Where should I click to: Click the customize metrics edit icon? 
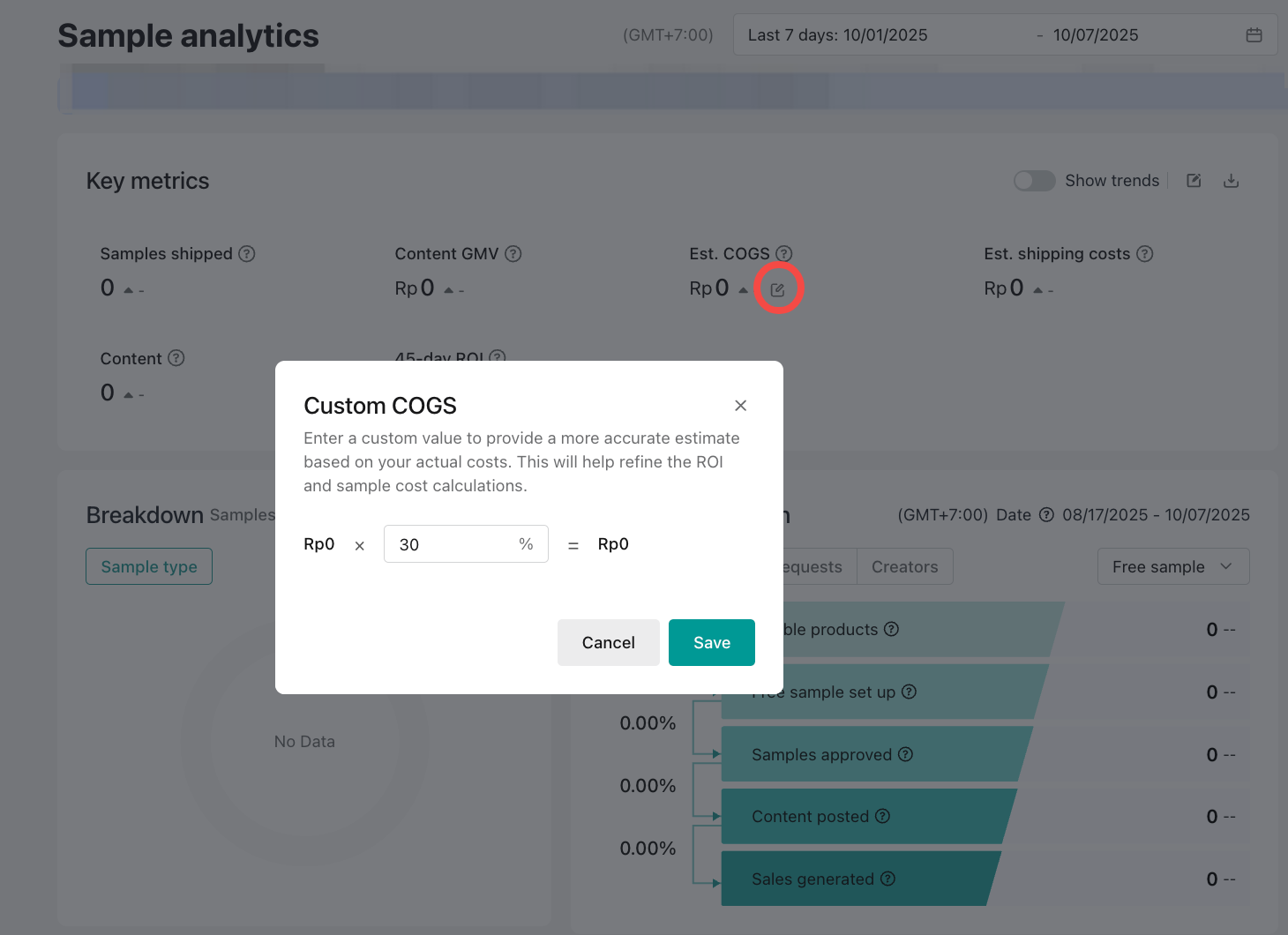coord(1194,181)
